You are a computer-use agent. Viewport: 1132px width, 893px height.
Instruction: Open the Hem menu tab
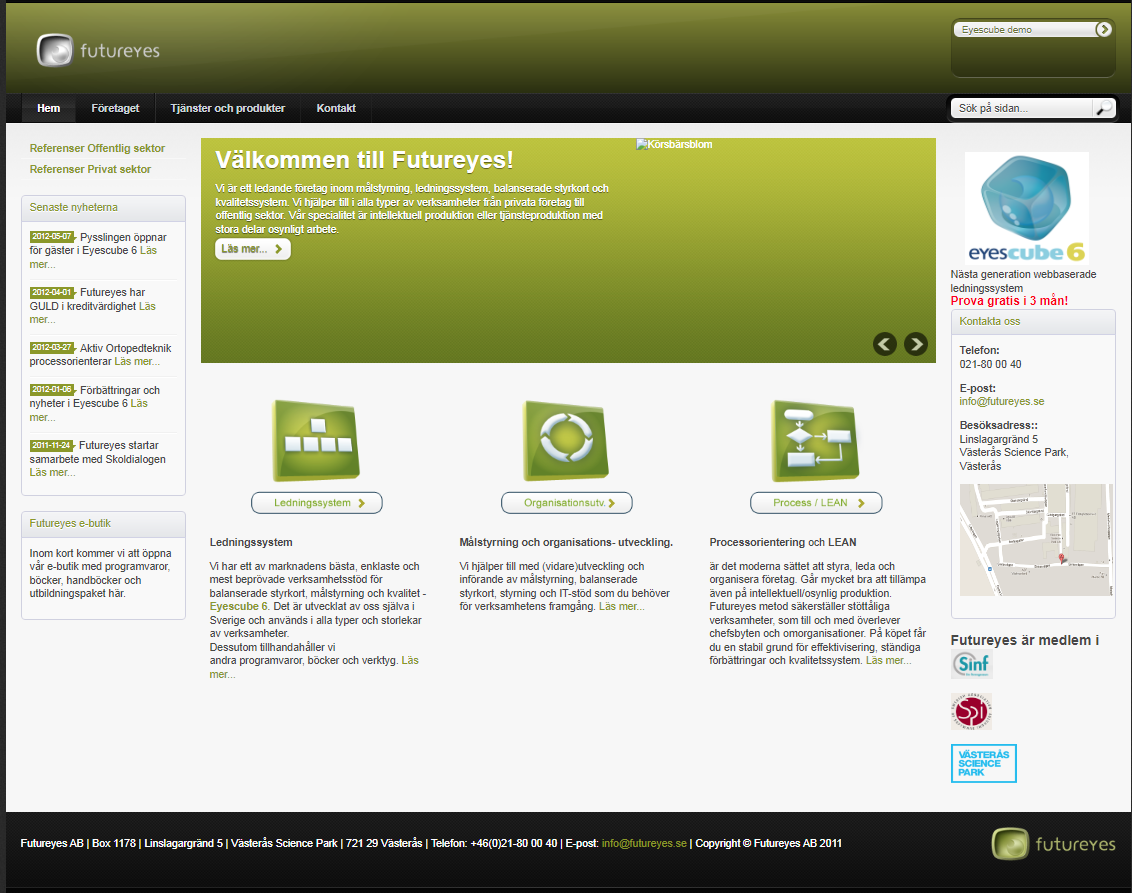48,108
